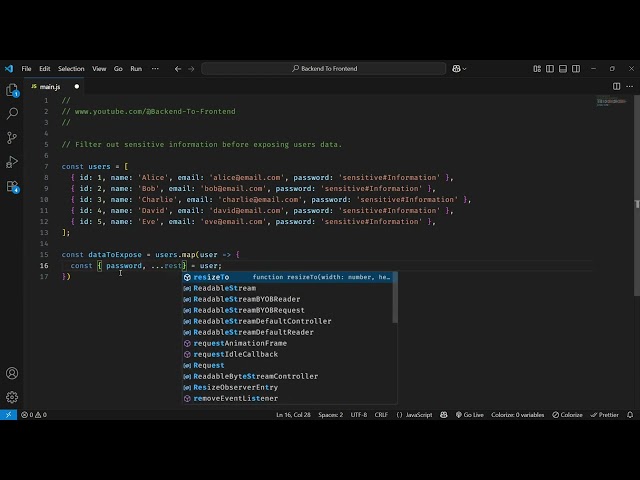This screenshot has width=640, height=480.
Task: Expand hidden menus with the ellipsis
Action: 155,69
